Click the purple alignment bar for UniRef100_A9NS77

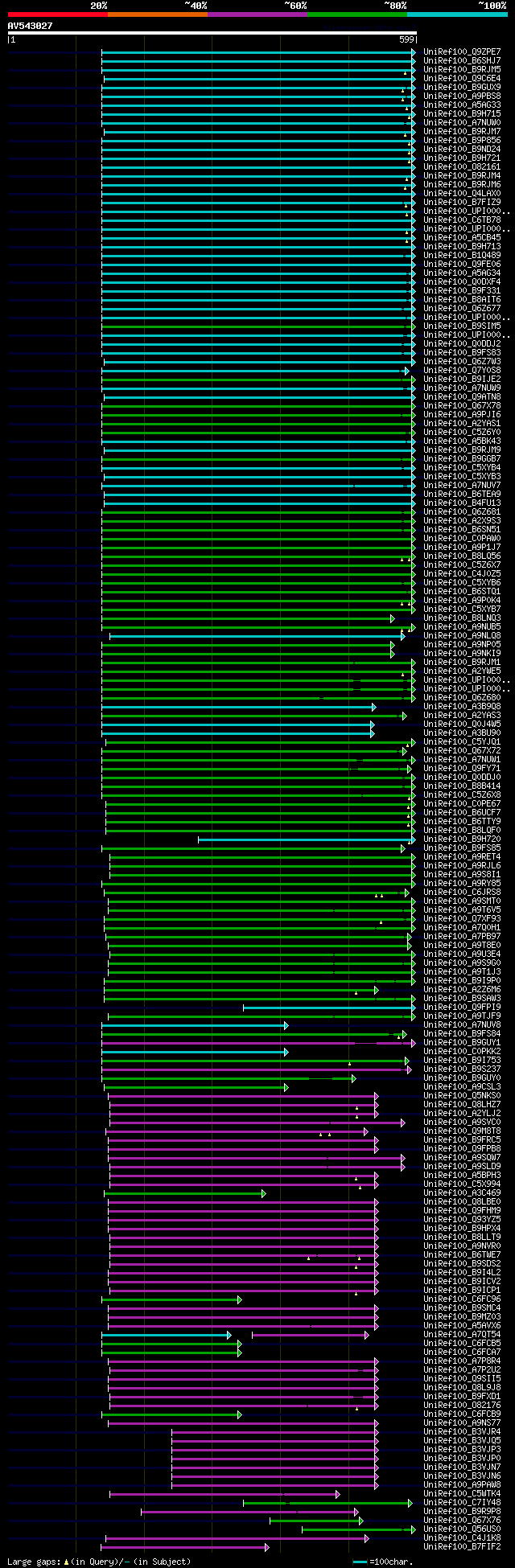coord(241,1423)
